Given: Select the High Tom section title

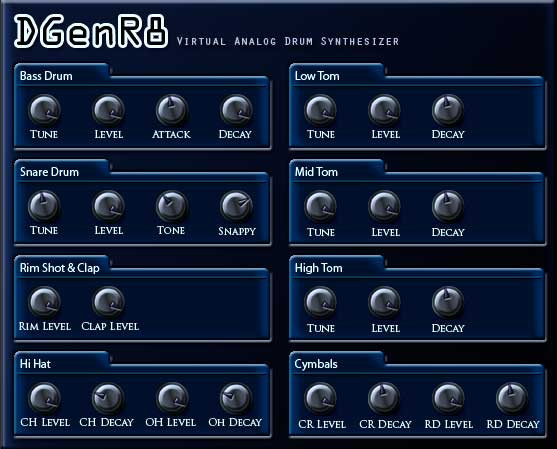Looking at the screenshot, I should [x=319, y=268].
